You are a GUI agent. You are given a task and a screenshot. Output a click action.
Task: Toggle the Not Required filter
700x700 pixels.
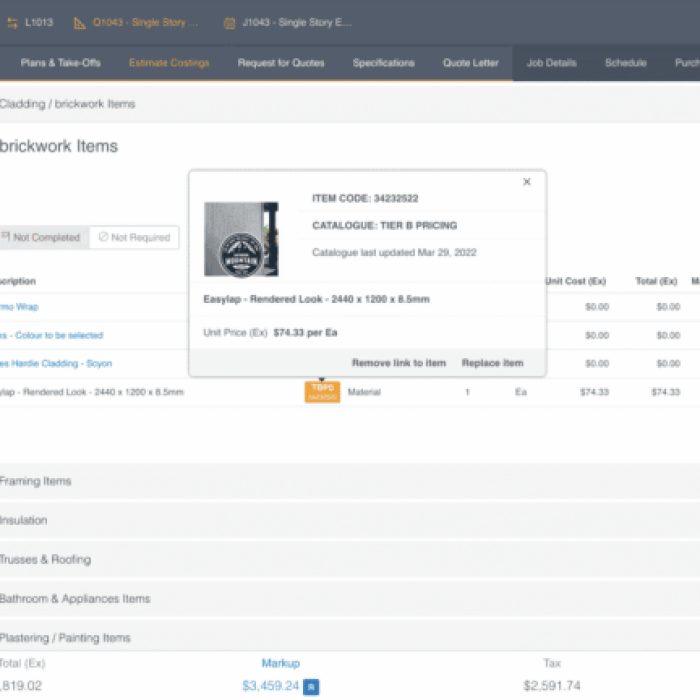[134, 238]
